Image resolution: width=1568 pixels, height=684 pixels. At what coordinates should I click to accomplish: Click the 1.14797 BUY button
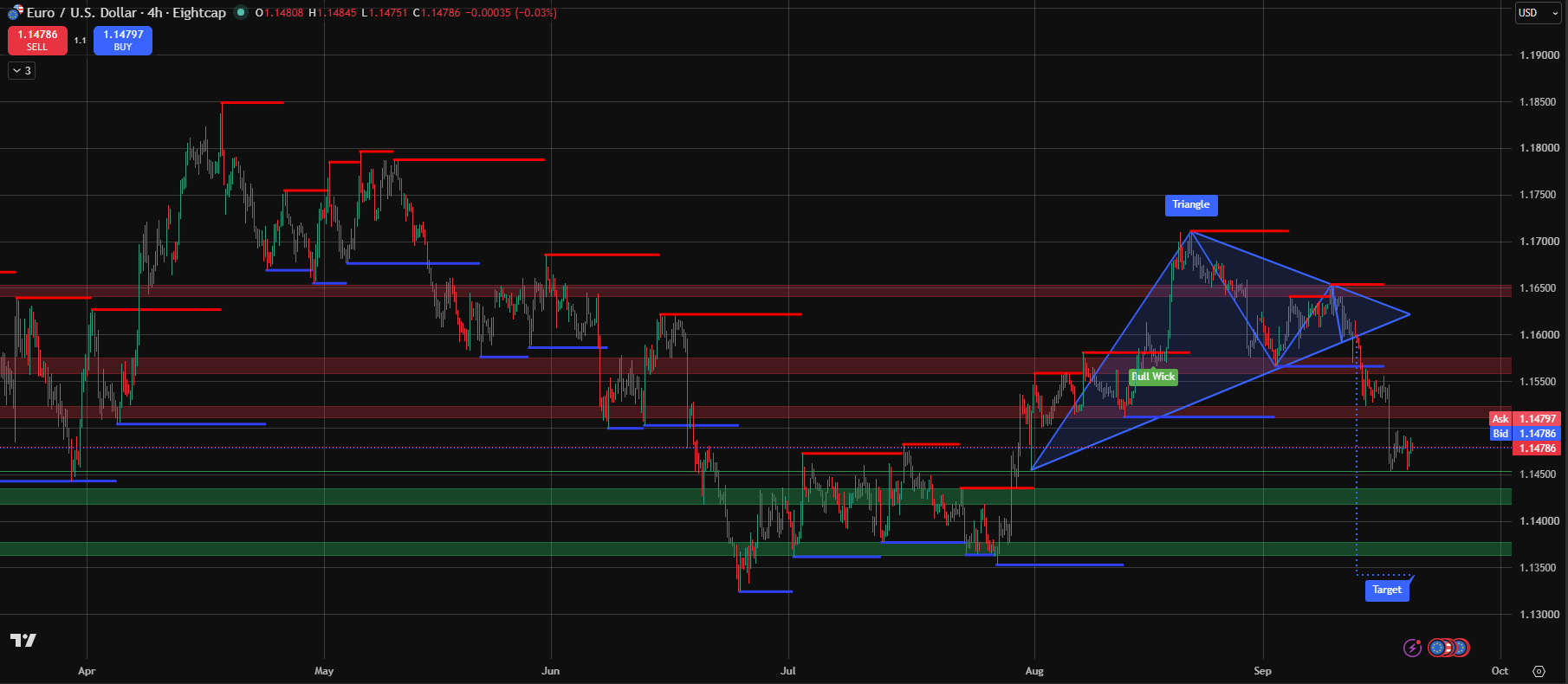point(123,40)
